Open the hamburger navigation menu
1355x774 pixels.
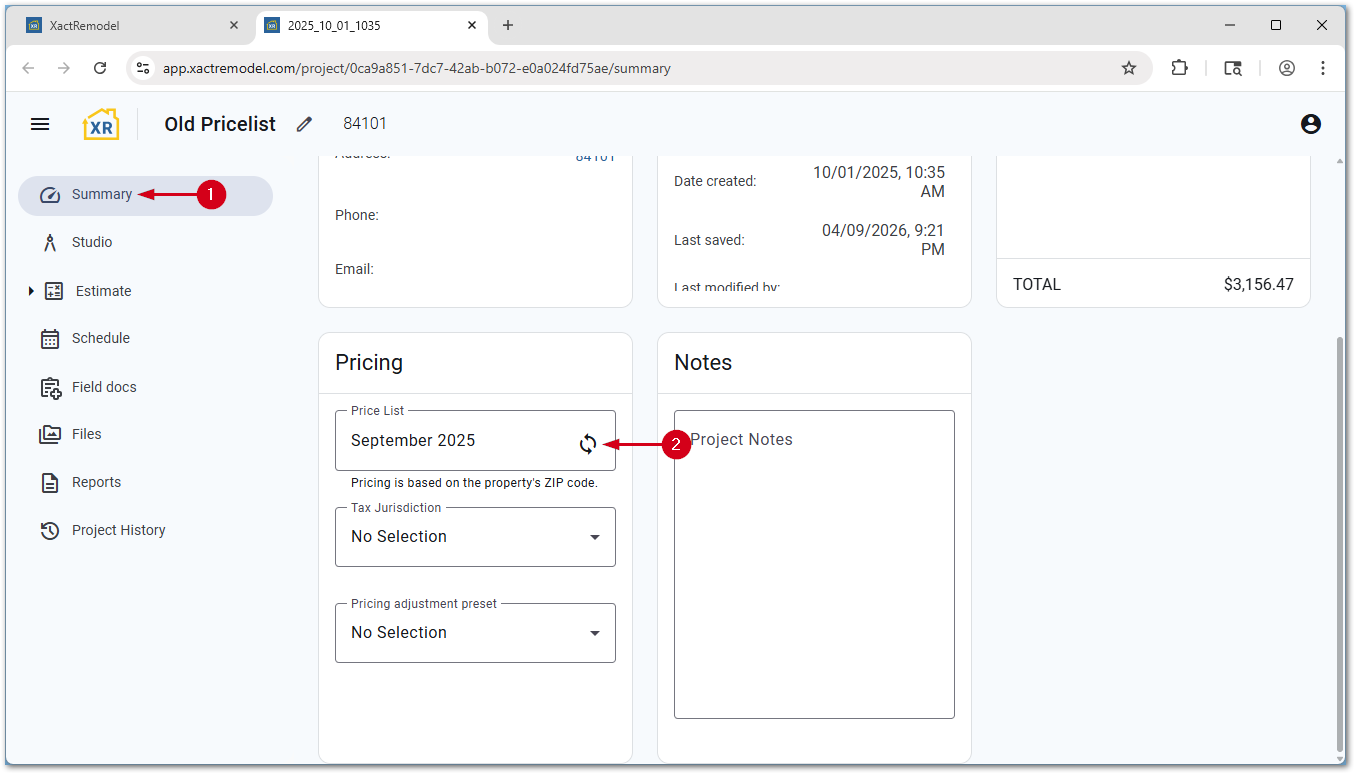click(40, 124)
